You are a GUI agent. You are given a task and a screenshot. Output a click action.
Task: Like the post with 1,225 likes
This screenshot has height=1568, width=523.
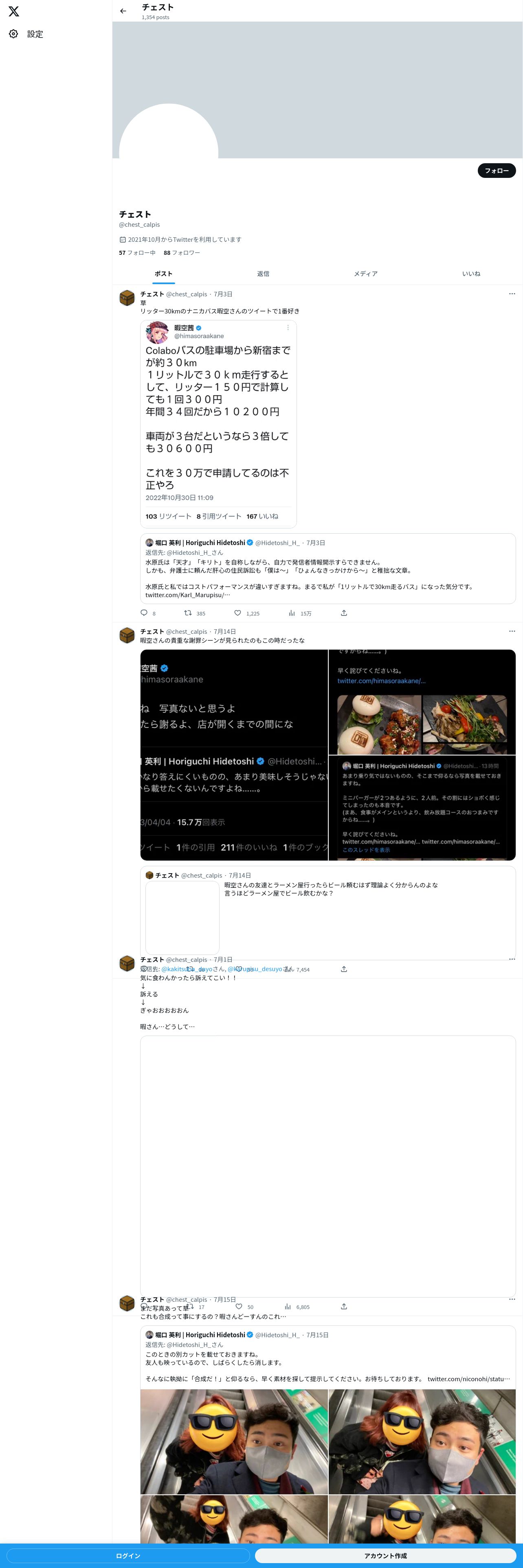point(237,612)
